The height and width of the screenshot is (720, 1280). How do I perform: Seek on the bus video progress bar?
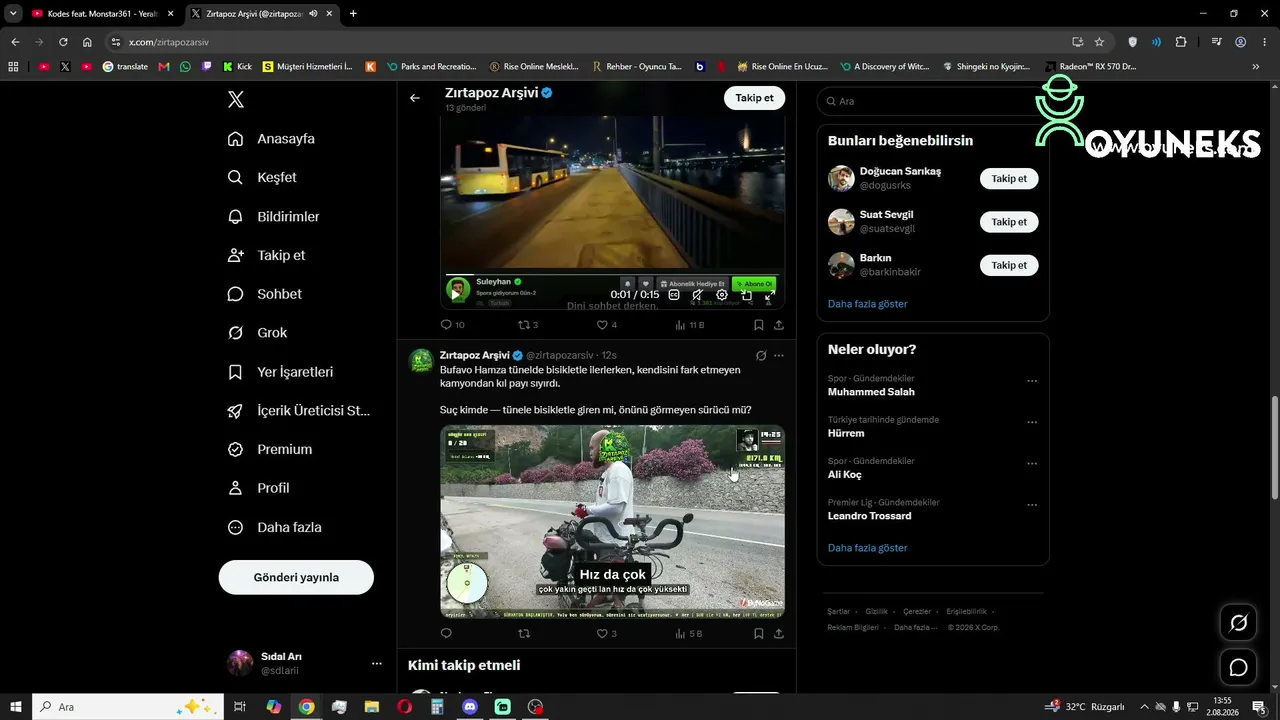point(612,275)
